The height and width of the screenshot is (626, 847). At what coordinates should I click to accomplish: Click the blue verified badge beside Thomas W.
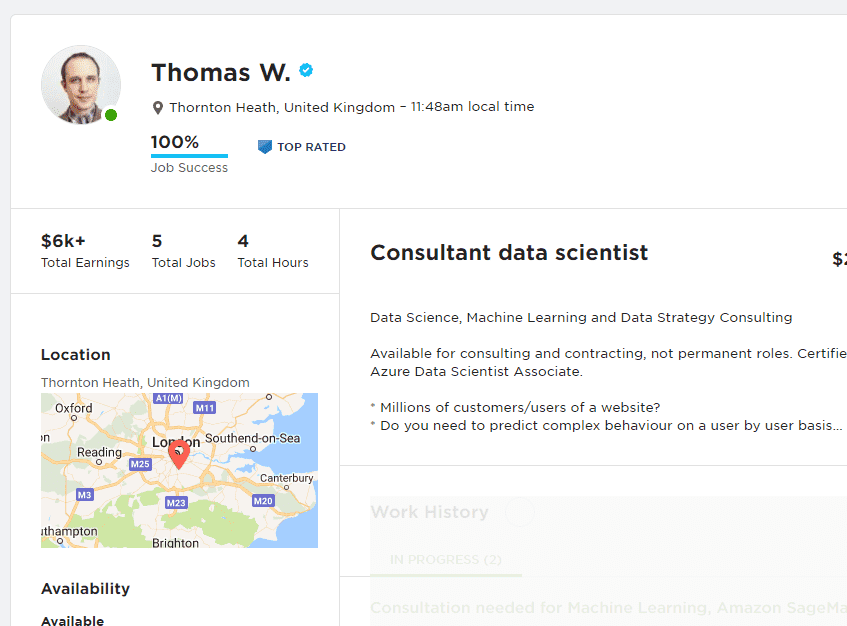click(306, 70)
